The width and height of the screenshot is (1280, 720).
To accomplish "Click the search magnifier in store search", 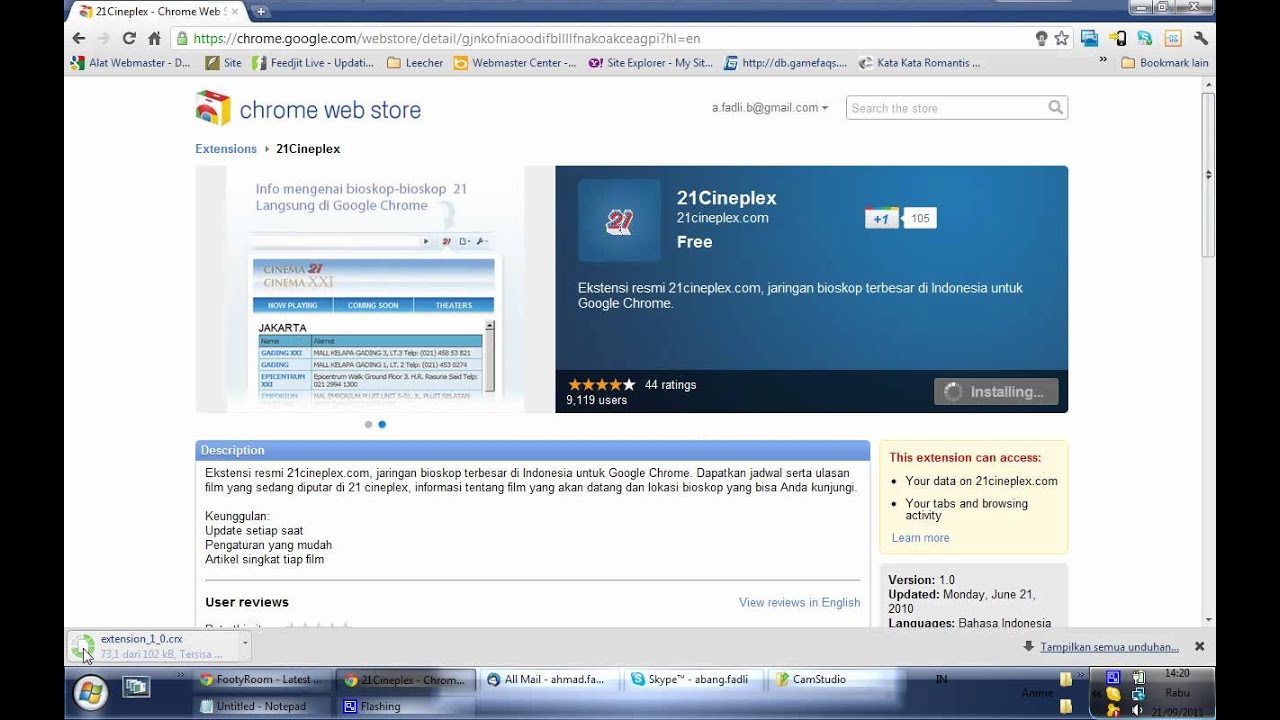I will [x=1055, y=108].
